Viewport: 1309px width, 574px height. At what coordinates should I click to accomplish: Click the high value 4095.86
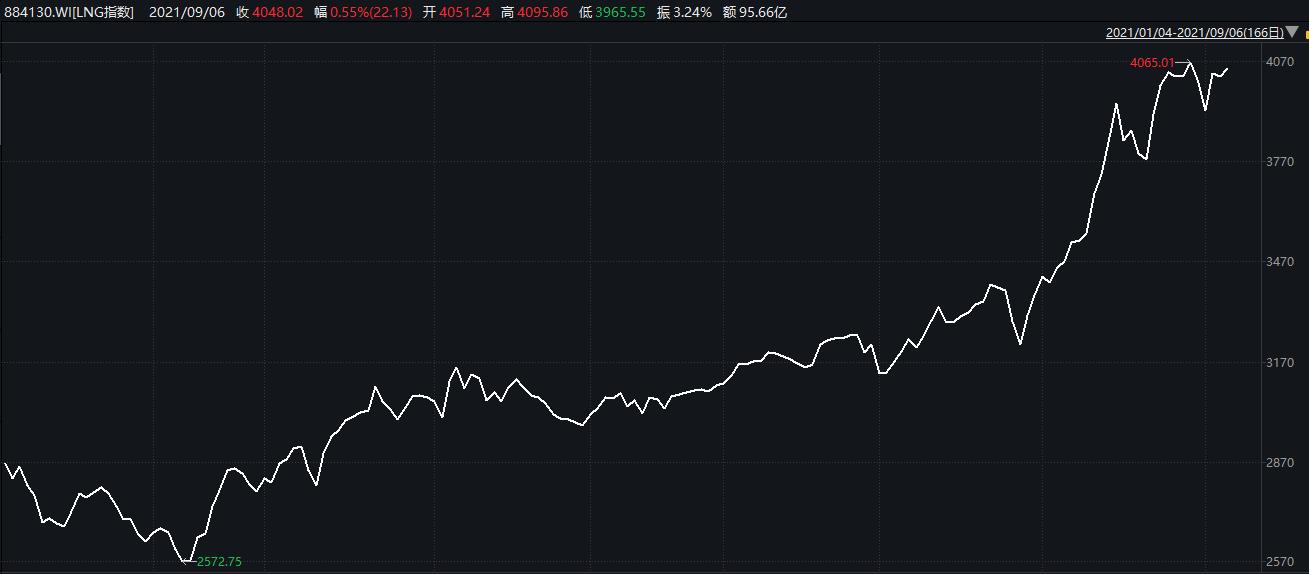click(x=543, y=12)
